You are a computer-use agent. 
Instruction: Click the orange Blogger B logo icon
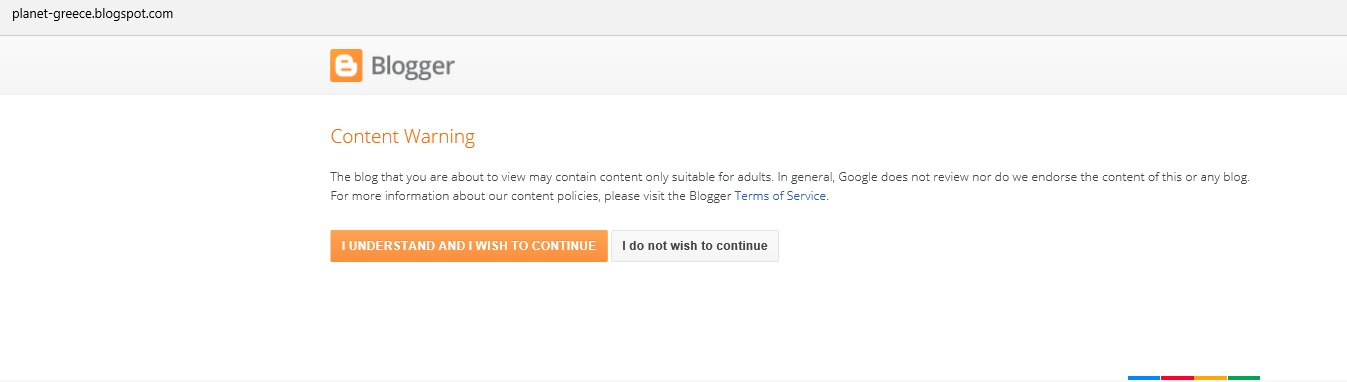[346, 66]
